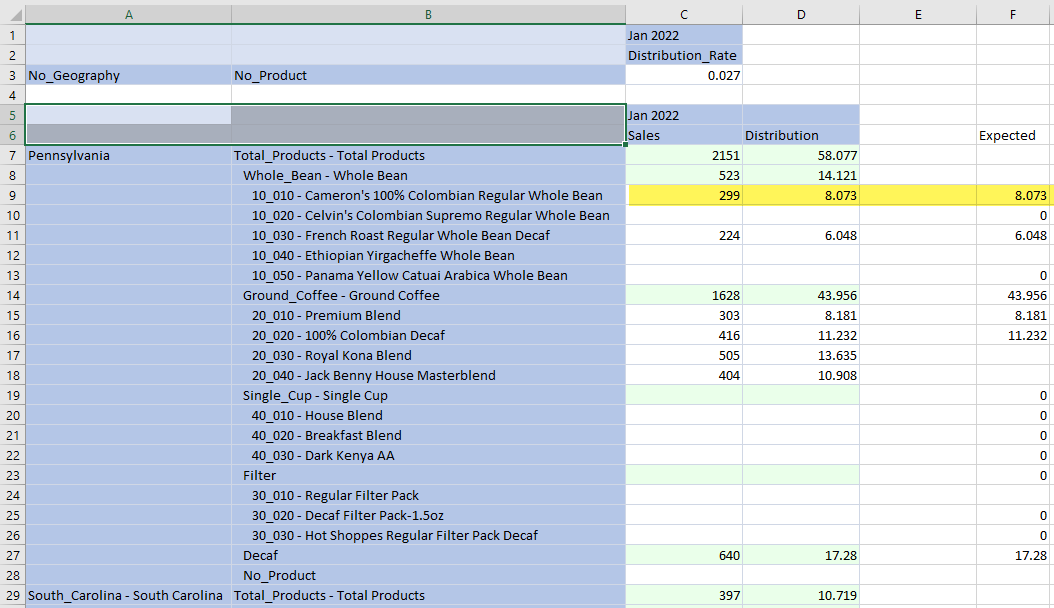
Task: Click 43.956 in the Expected column
Action: point(1013,296)
